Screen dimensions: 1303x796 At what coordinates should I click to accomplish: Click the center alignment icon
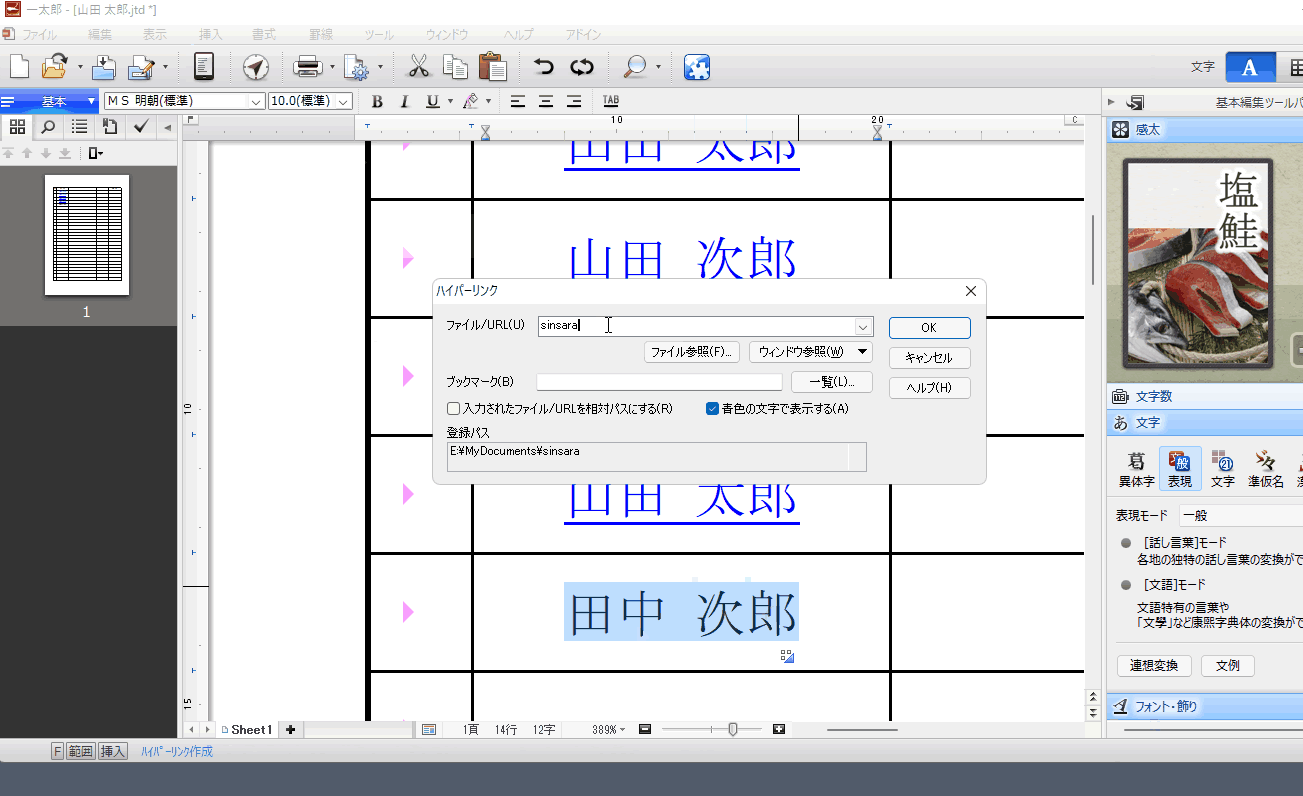[x=545, y=101]
